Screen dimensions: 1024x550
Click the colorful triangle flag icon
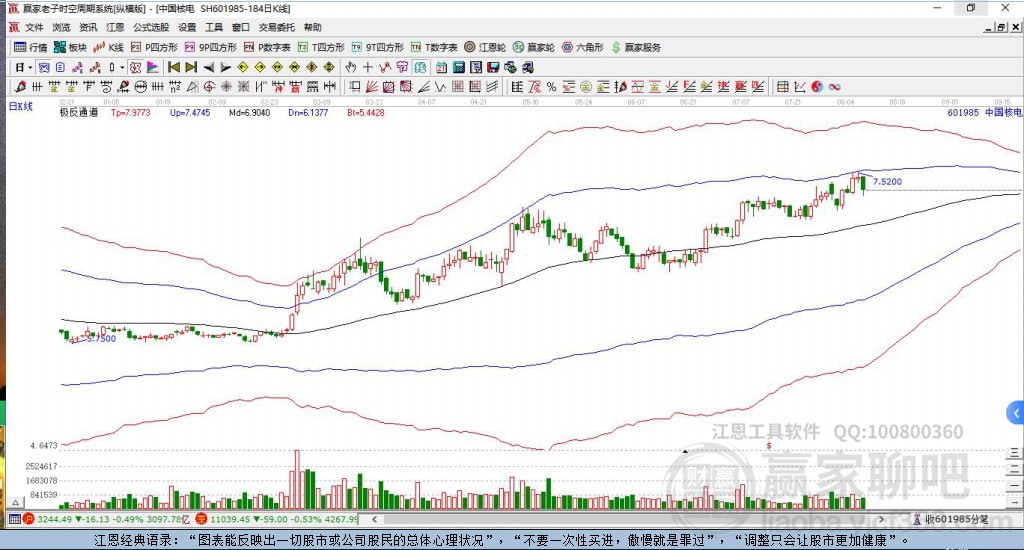[x=153, y=67]
